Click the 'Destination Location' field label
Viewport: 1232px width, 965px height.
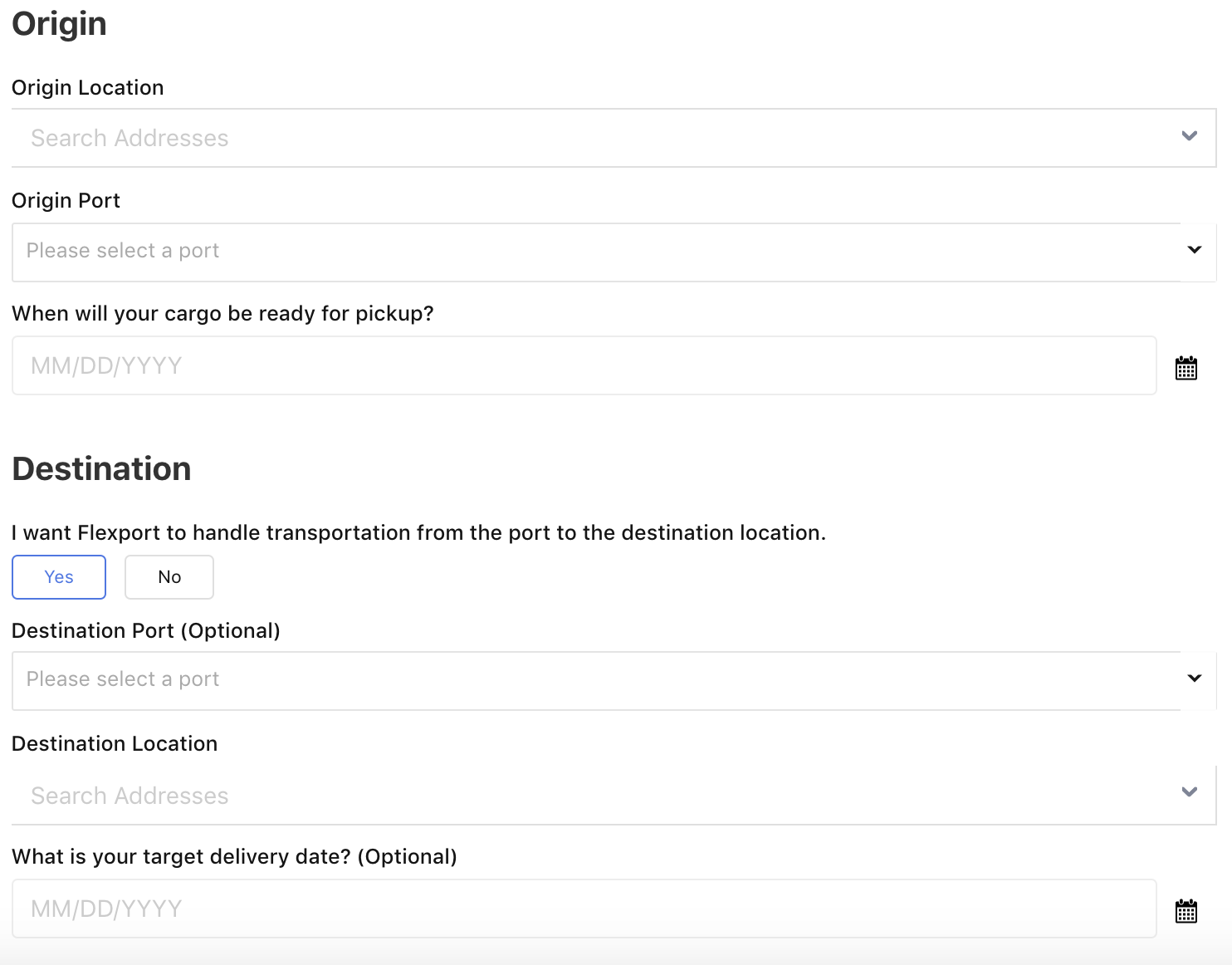(x=115, y=744)
